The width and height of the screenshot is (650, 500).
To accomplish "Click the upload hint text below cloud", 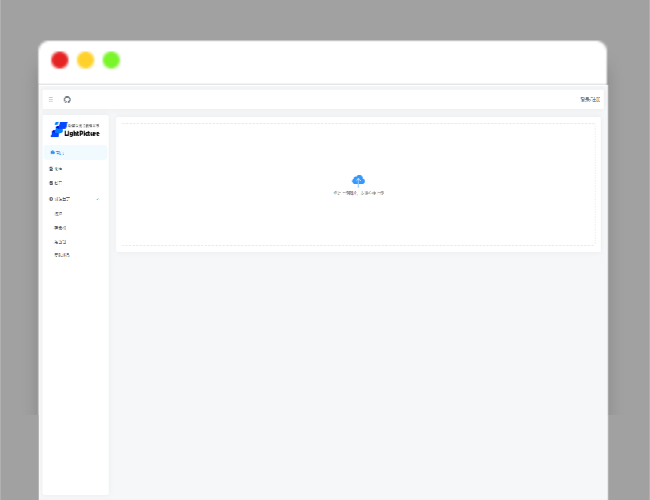I will [x=358, y=193].
